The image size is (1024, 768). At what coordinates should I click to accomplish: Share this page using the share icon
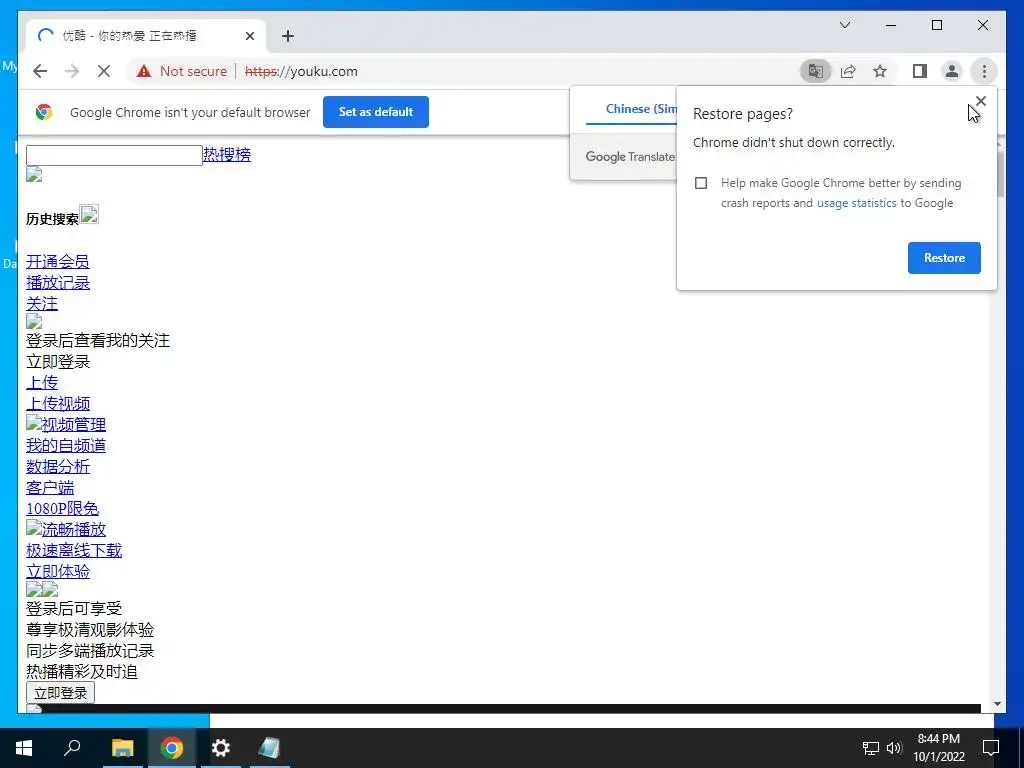pyautogui.click(x=848, y=71)
